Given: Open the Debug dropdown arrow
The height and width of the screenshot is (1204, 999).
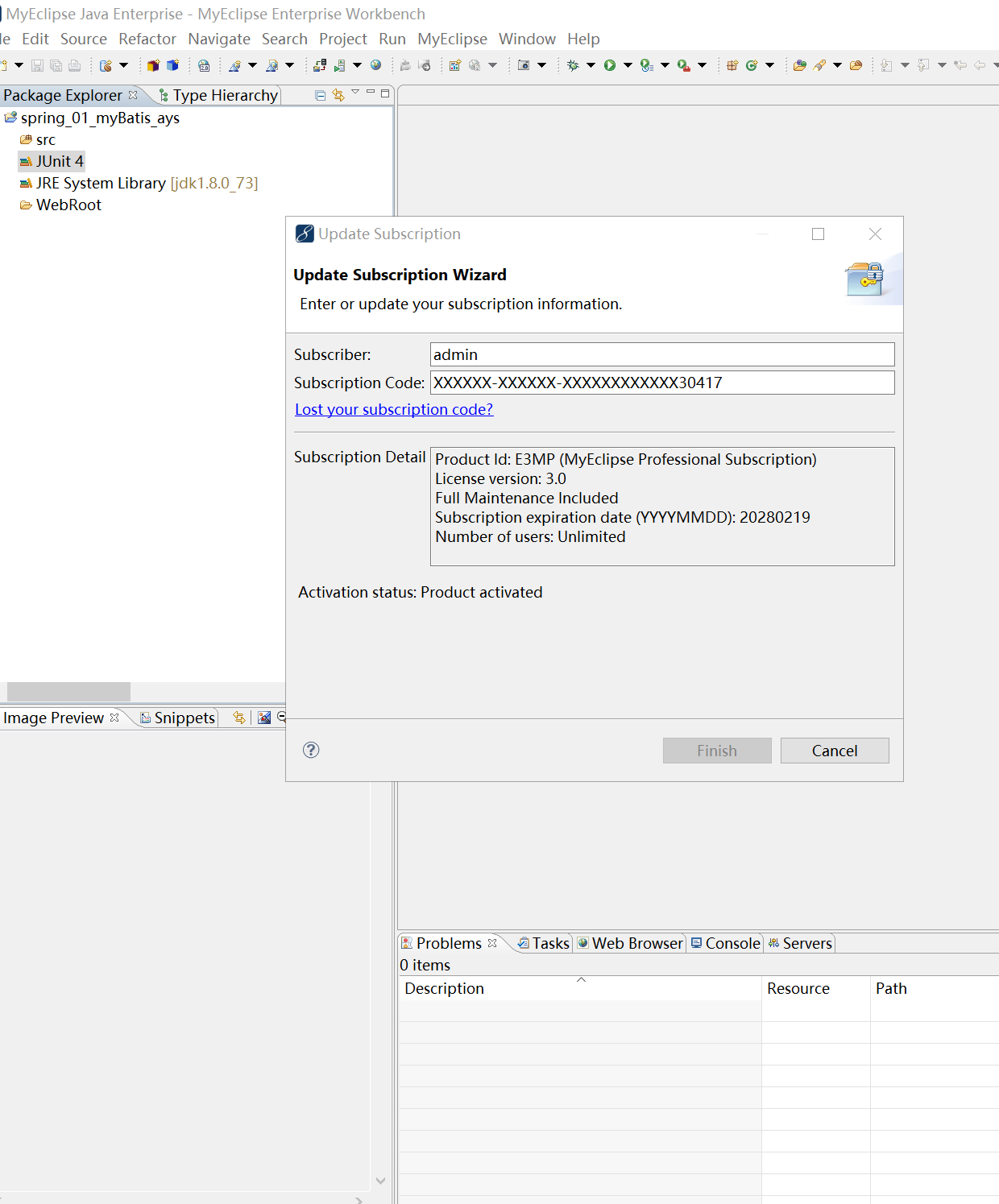Looking at the screenshot, I should pyautogui.click(x=591, y=65).
